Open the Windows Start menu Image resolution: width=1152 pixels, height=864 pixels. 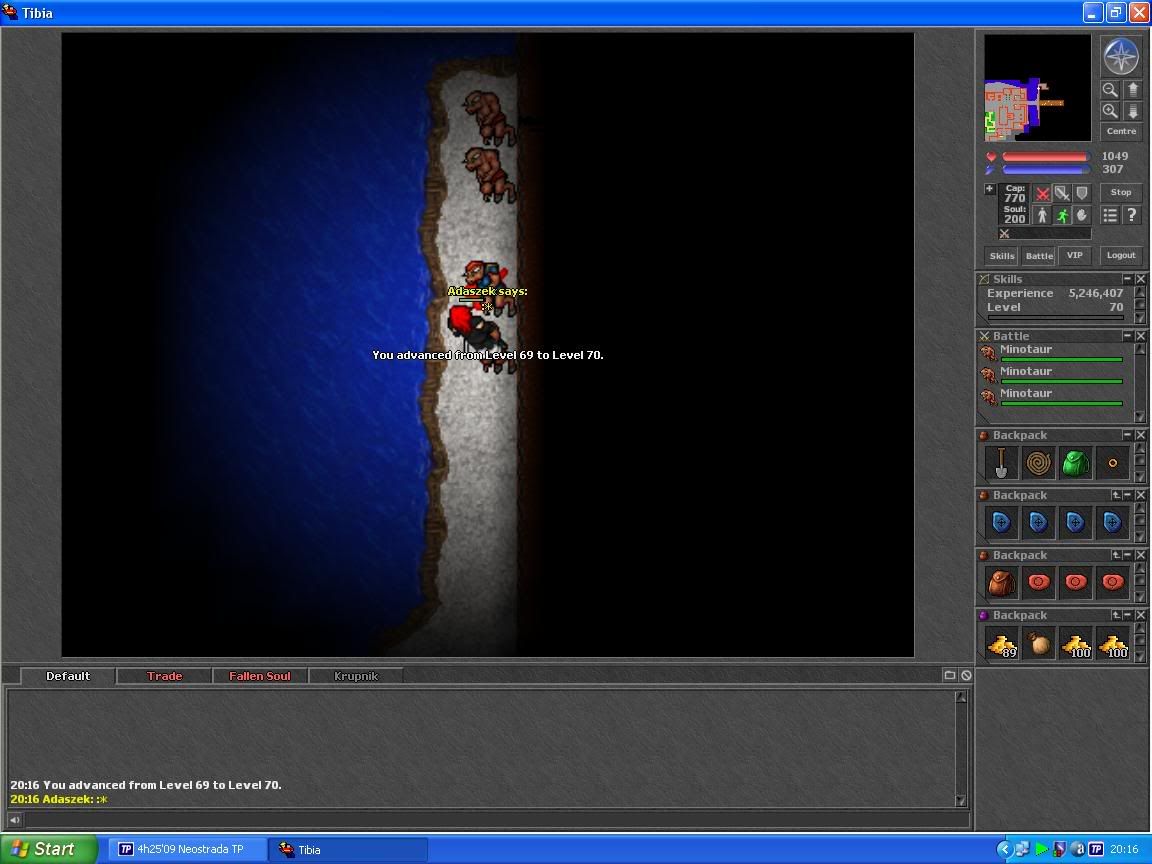click(48, 849)
